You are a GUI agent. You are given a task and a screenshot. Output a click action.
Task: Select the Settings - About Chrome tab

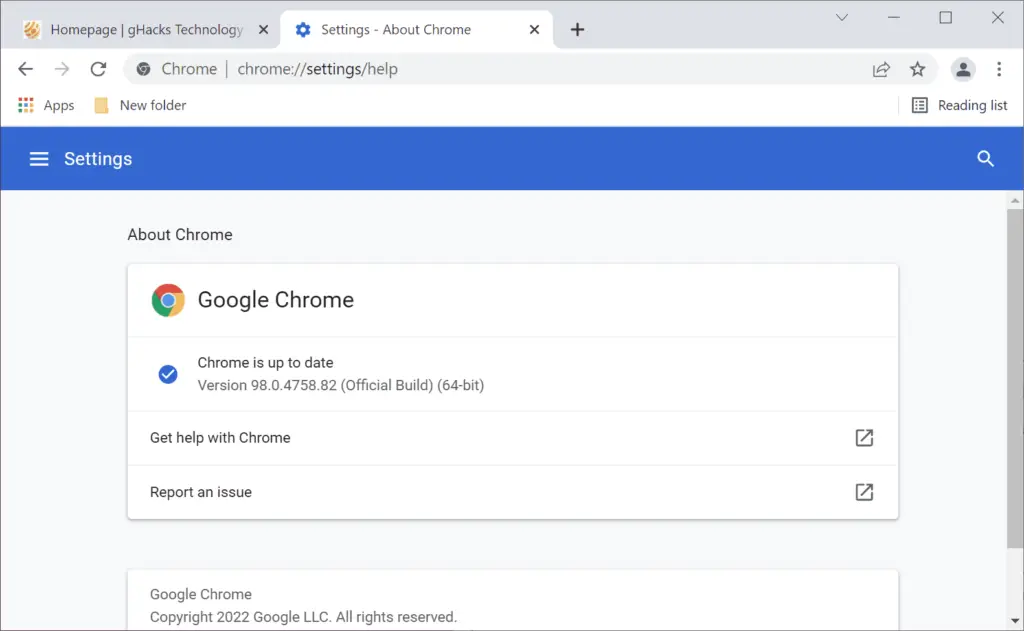click(x=416, y=30)
